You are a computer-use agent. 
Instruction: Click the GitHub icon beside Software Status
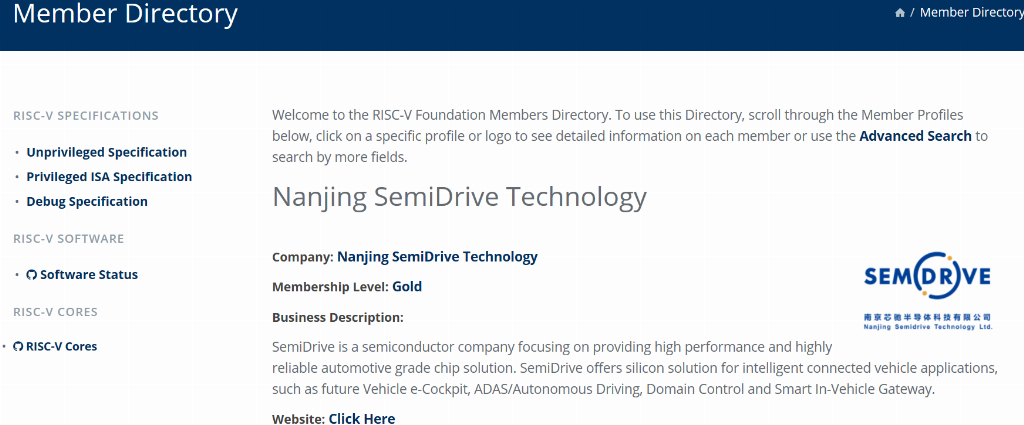(x=31, y=275)
